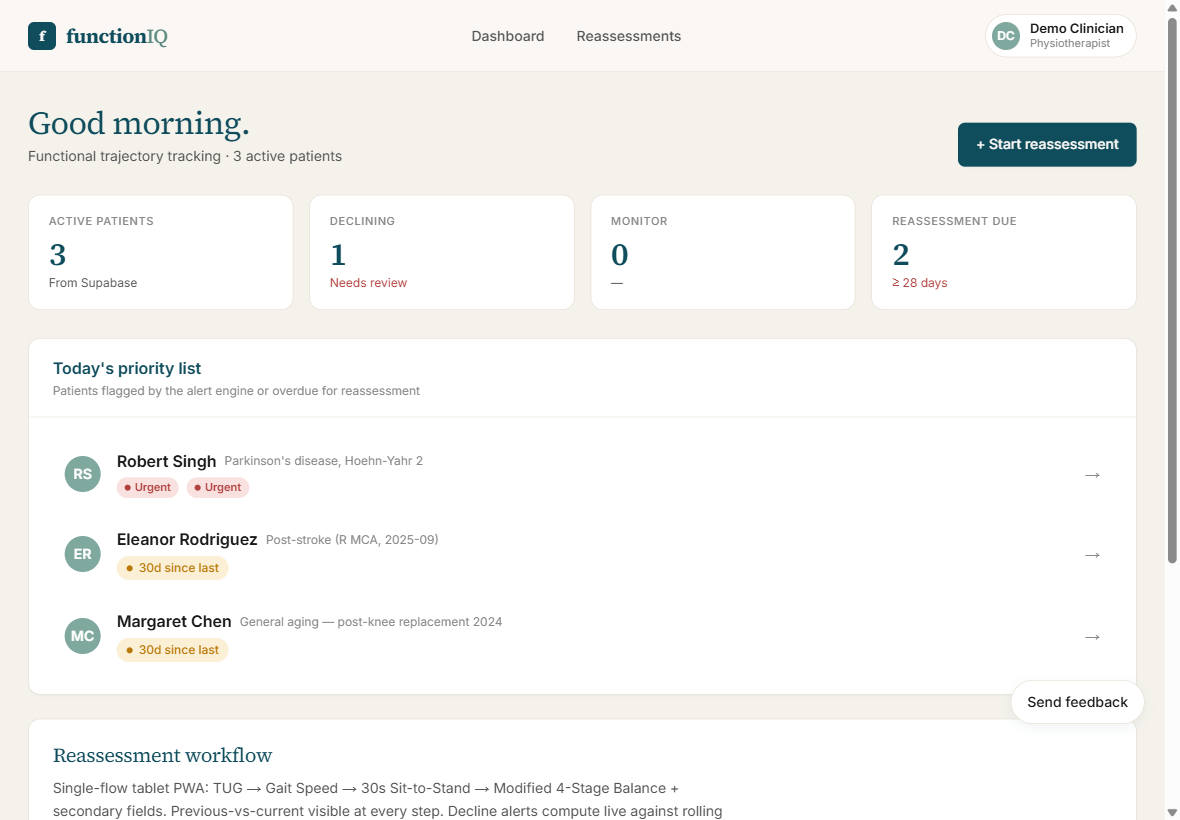Click the scrollbar down arrow
Screen dimensions: 1180x820
click(1172, 812)
